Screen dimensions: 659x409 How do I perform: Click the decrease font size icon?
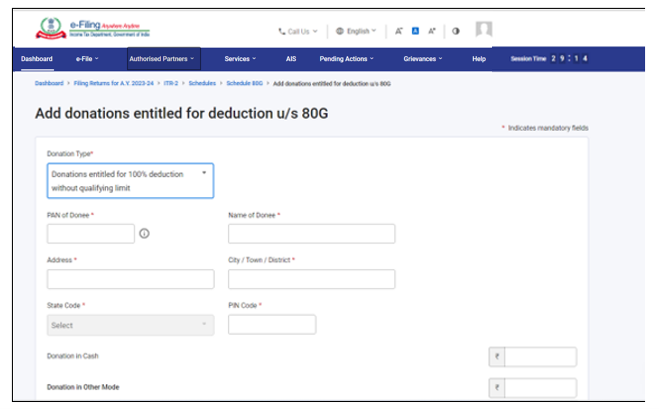tap(398, 31)
